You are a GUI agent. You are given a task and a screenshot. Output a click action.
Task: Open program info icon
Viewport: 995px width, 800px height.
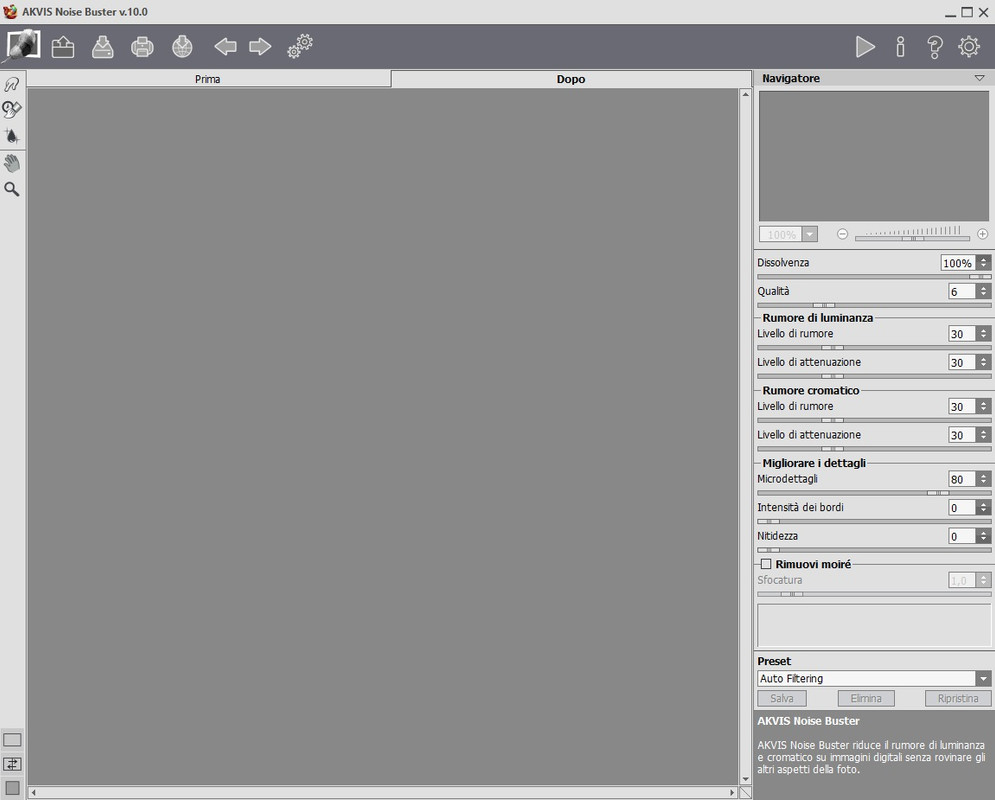click(x=900, y=47)
